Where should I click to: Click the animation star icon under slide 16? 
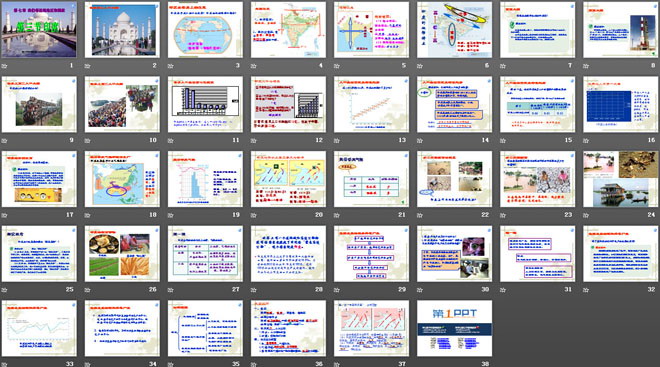point(586,140)
